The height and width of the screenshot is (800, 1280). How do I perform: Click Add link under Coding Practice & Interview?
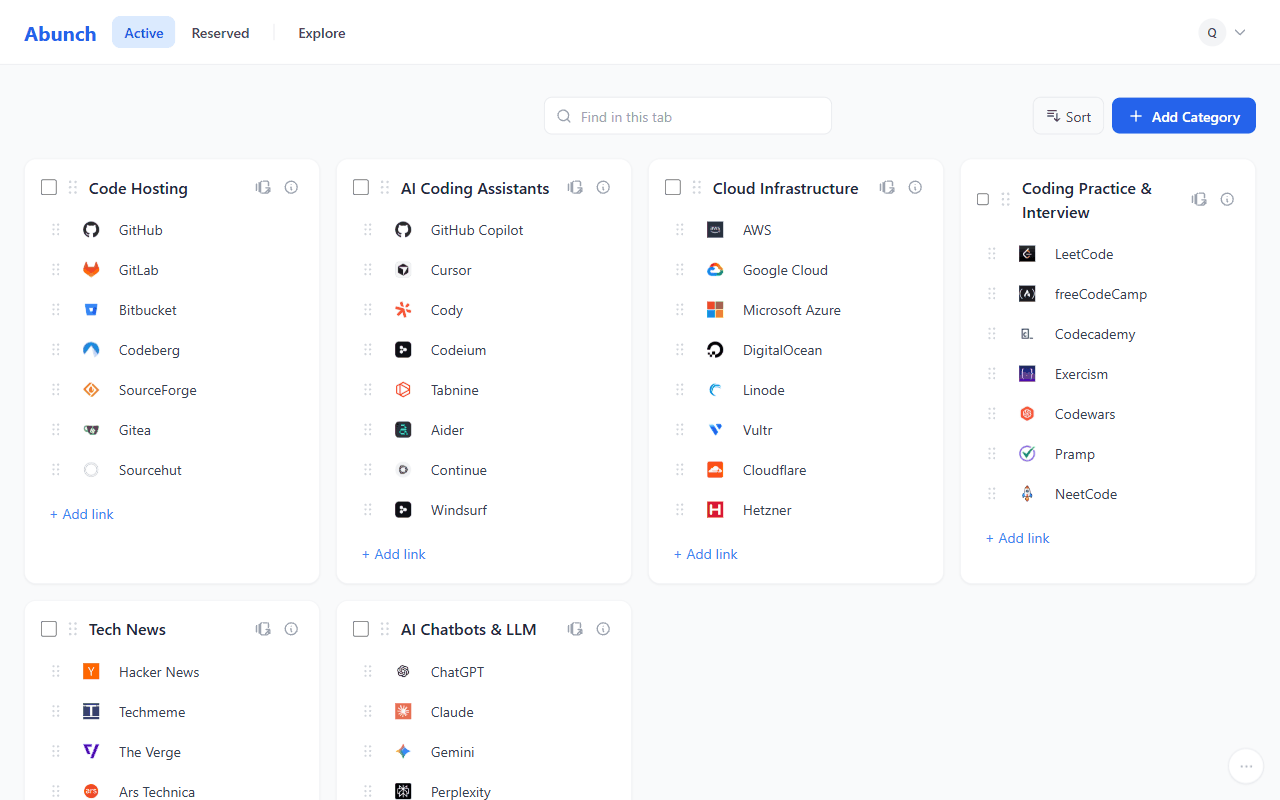click(1018, 538)
